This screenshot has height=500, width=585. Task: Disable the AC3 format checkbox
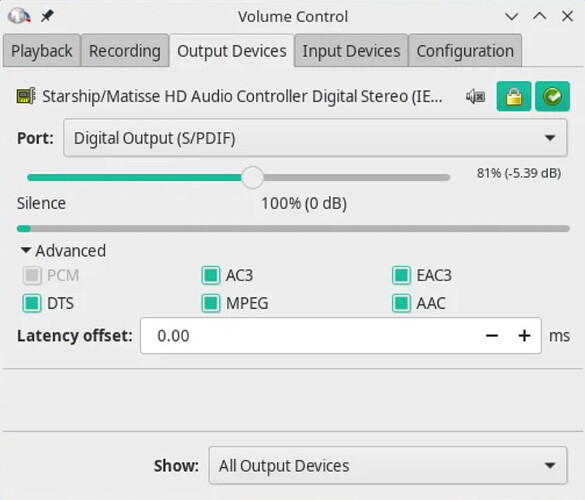(x=211, y=275)
